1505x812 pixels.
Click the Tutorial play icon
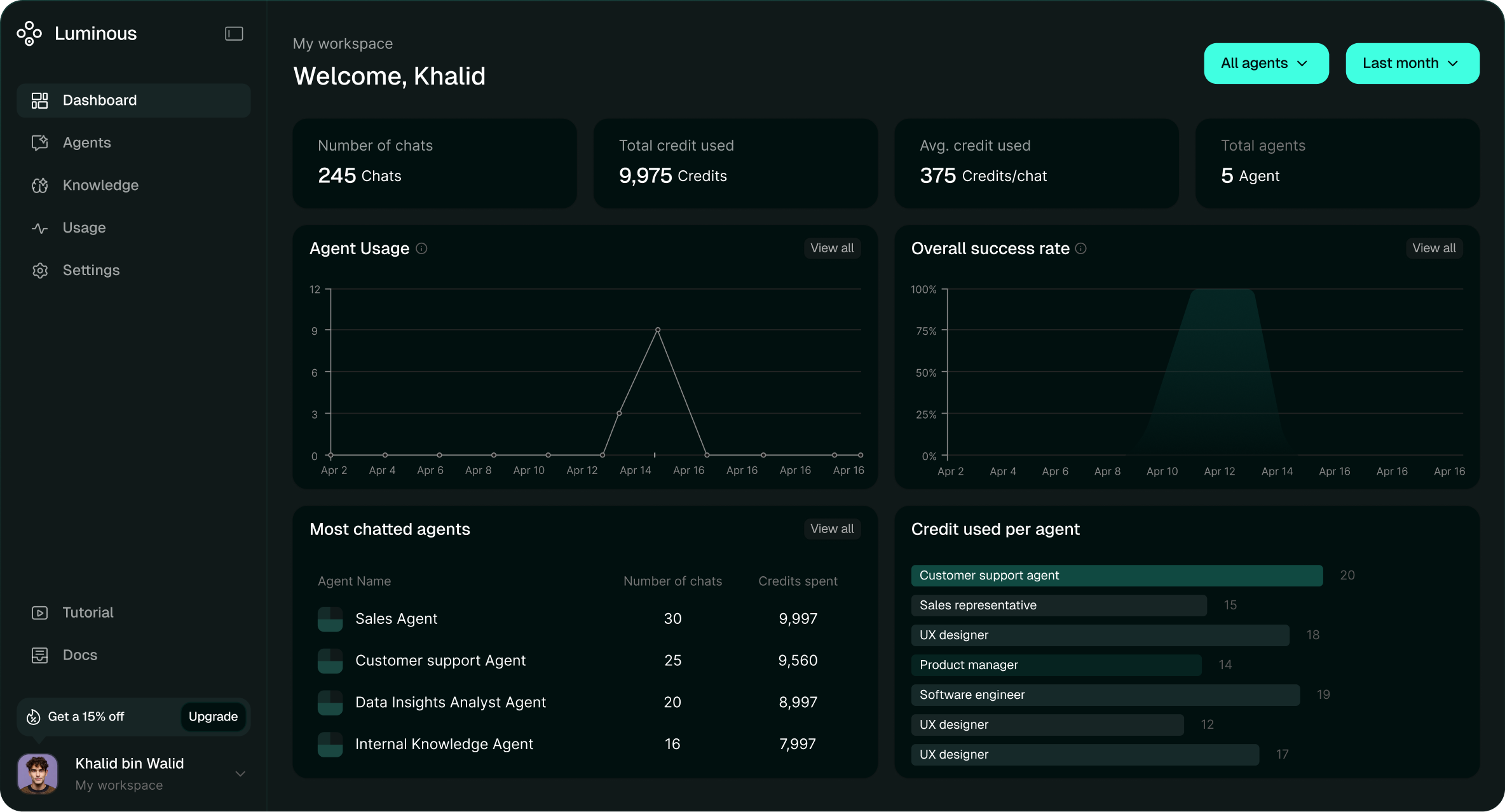39,613
